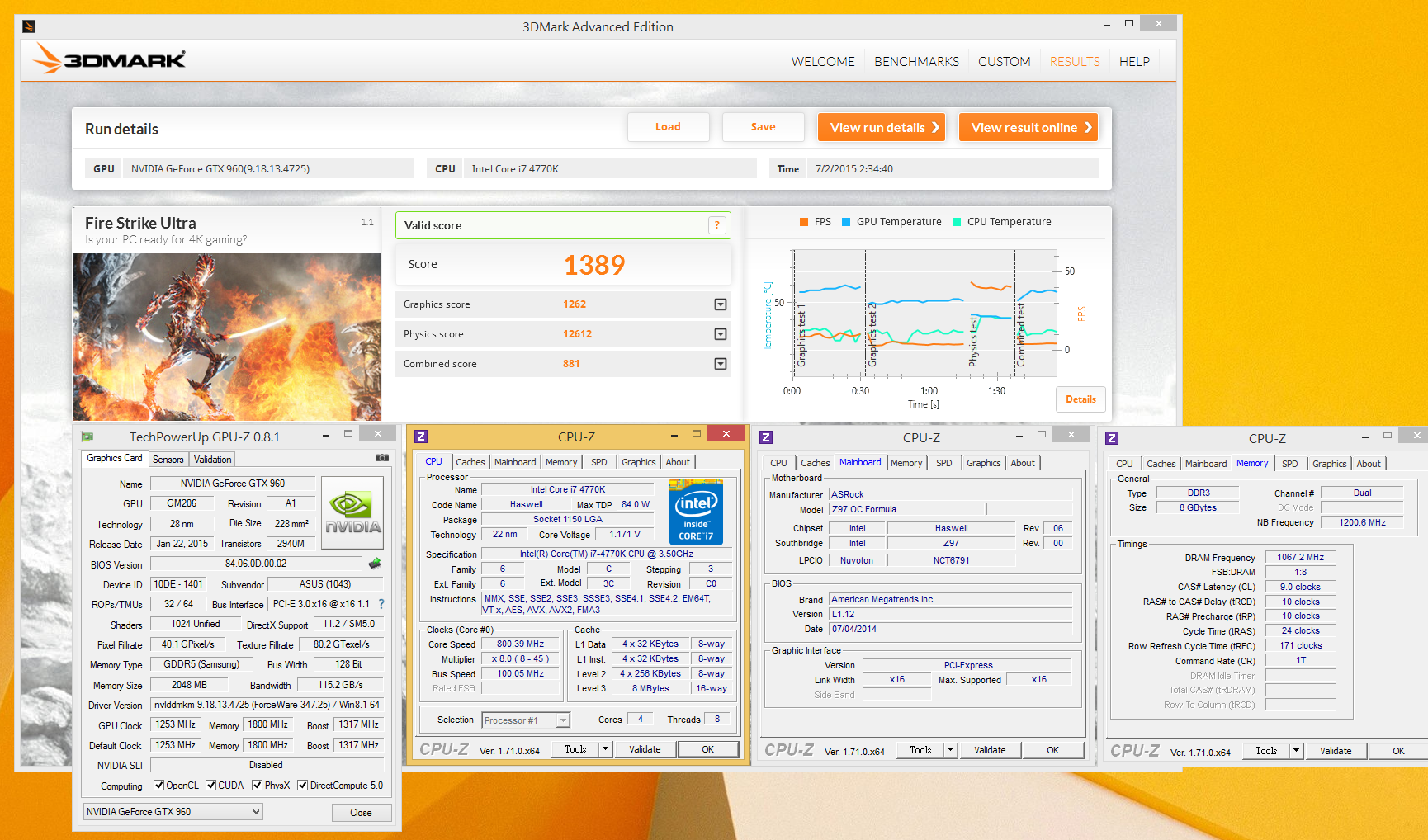Click the Driver Version field in GPU-Z
This screenshot has height=840, width=1428.
point(267,705)
